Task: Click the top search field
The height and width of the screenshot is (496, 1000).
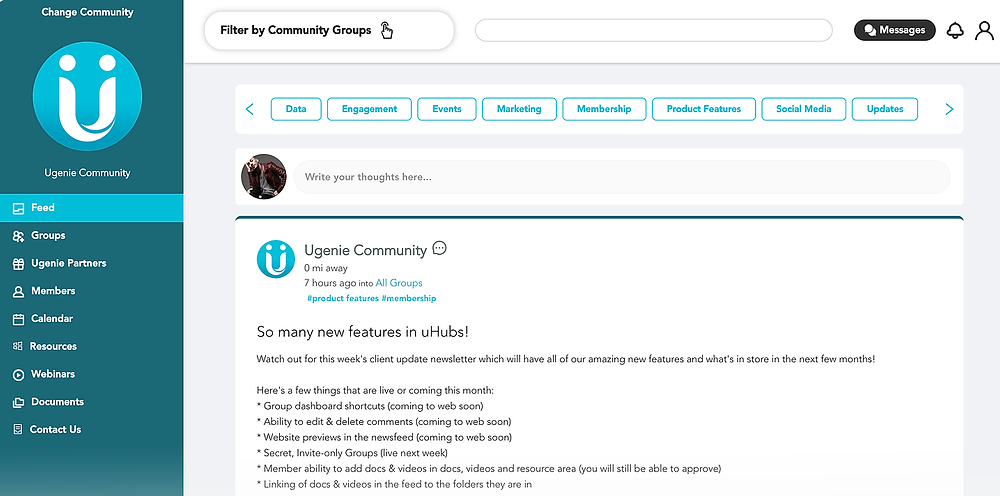Action: [654, 30]
